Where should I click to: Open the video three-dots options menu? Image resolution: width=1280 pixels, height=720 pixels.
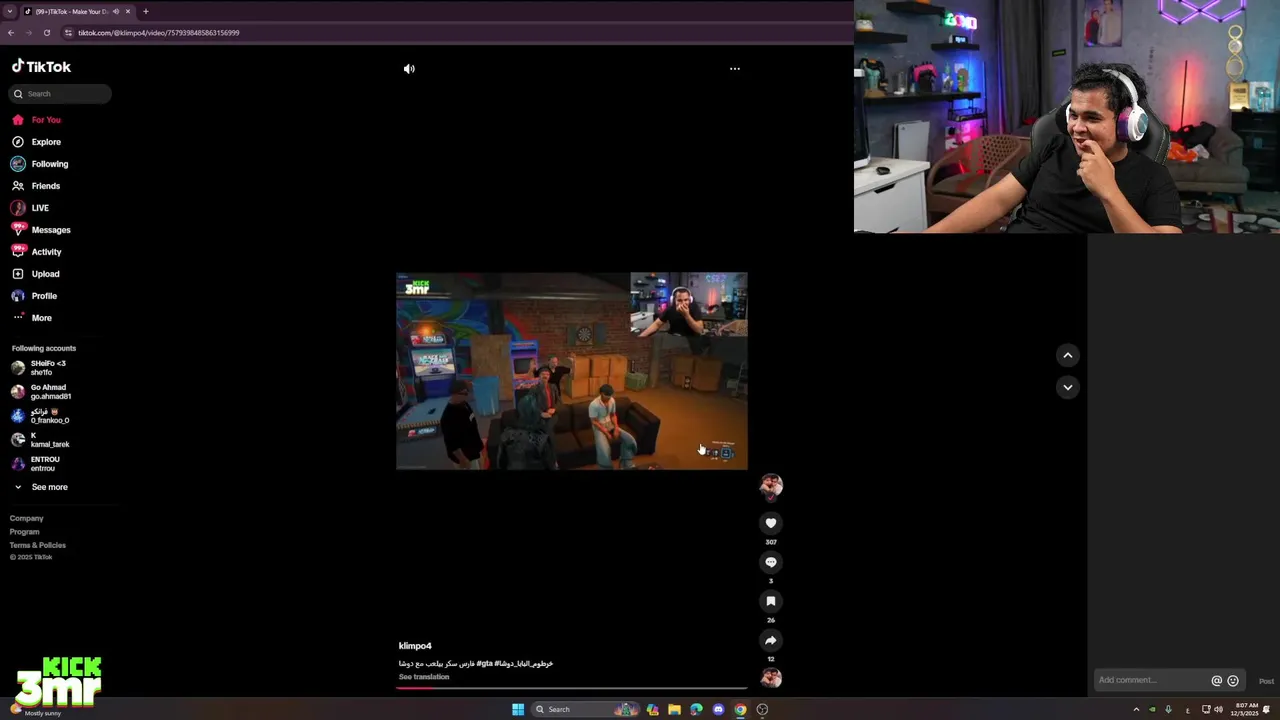click(735, 69)
